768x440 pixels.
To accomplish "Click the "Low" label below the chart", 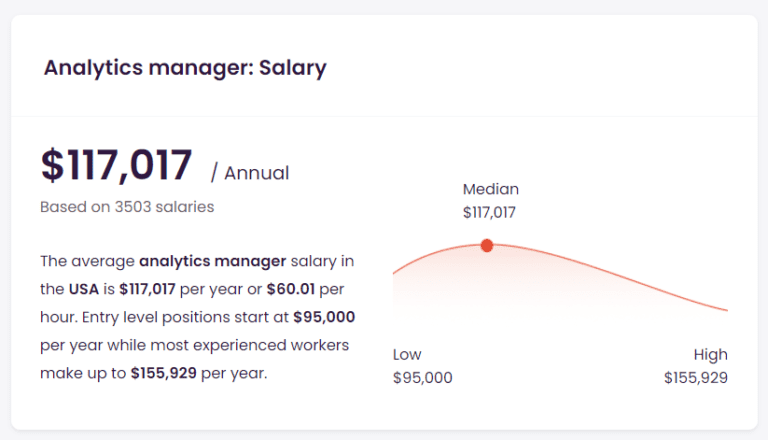I will [407, 354].
